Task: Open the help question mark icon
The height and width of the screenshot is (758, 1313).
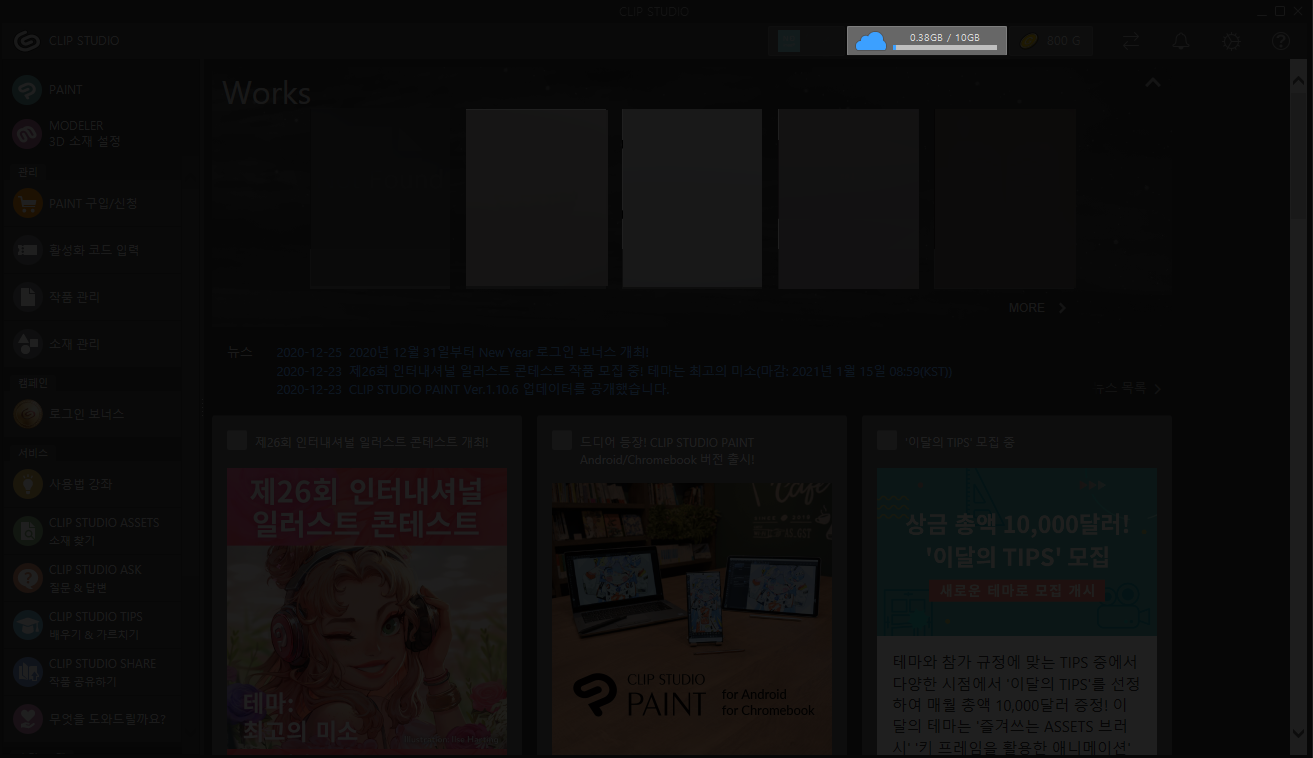Action: 1281,41
